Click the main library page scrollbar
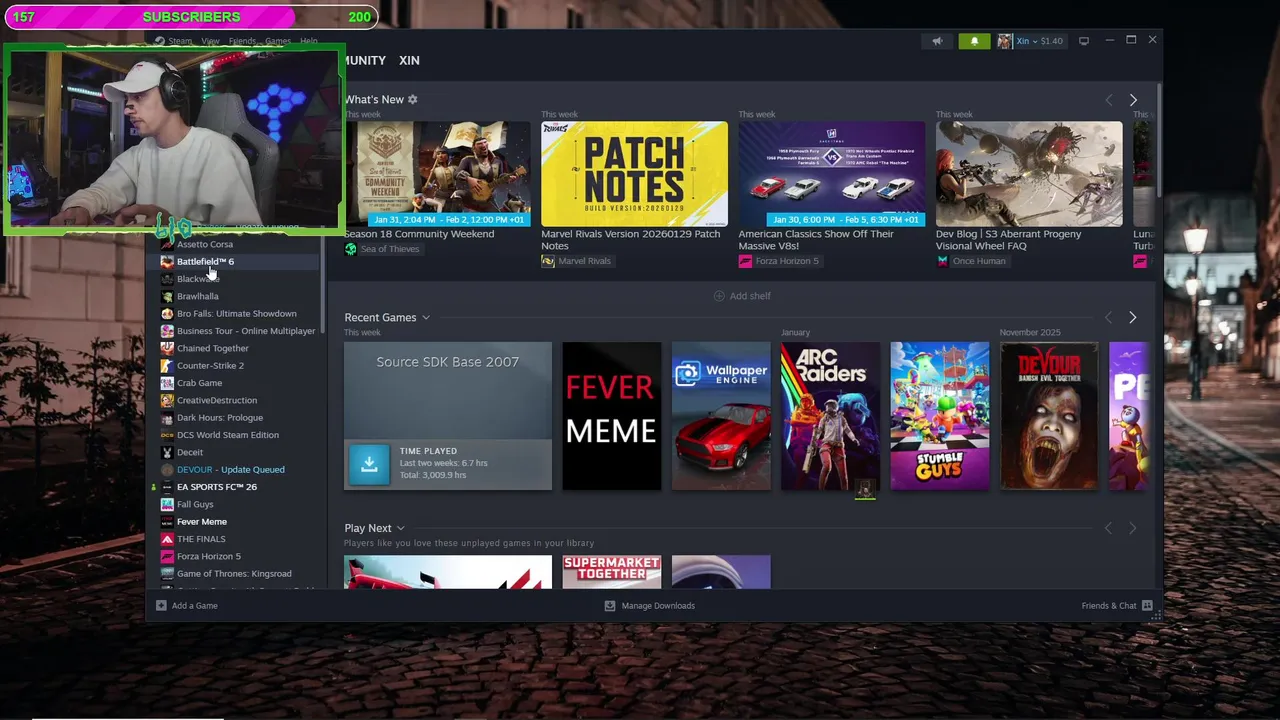The image size is (1280, 720). click(1158, 140)
